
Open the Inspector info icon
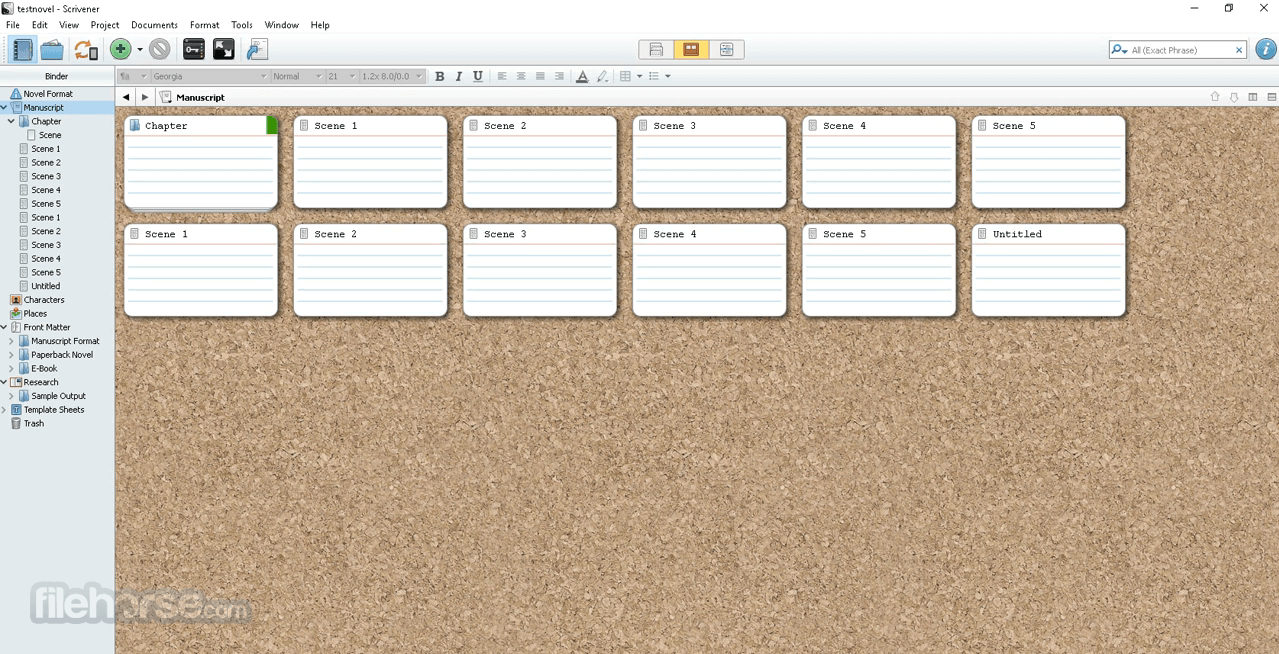point(1266,49)
